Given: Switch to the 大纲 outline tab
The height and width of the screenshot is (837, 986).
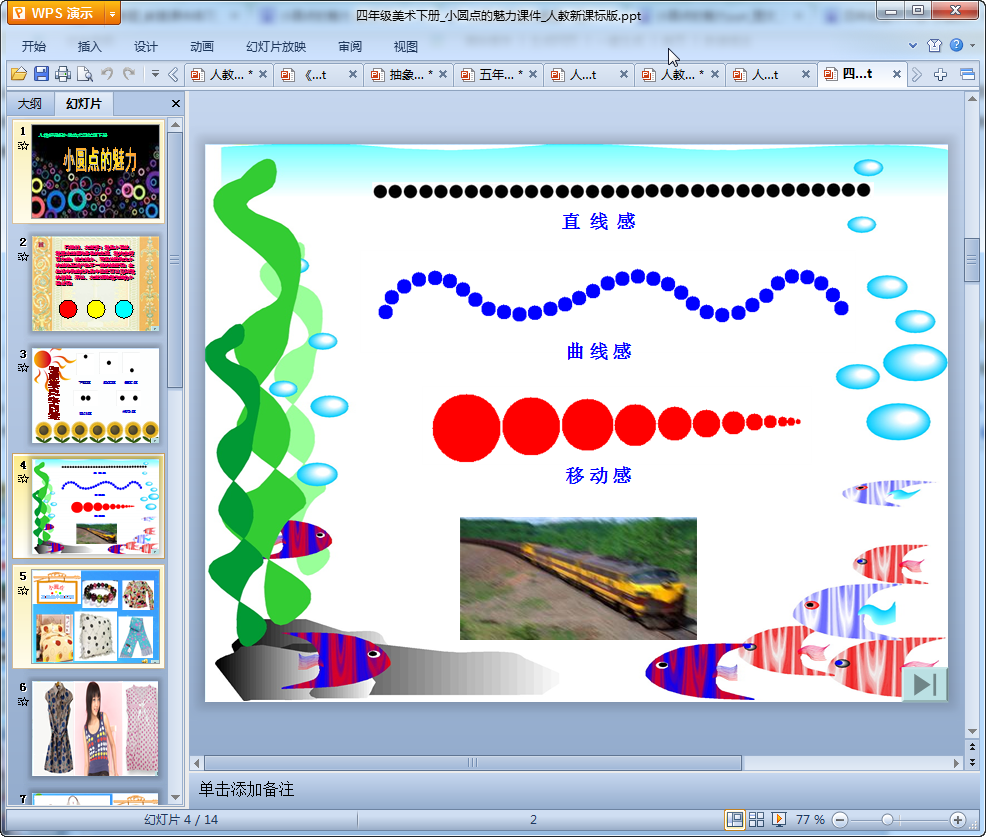Looking at the screenshot, I should click(30, 104).
